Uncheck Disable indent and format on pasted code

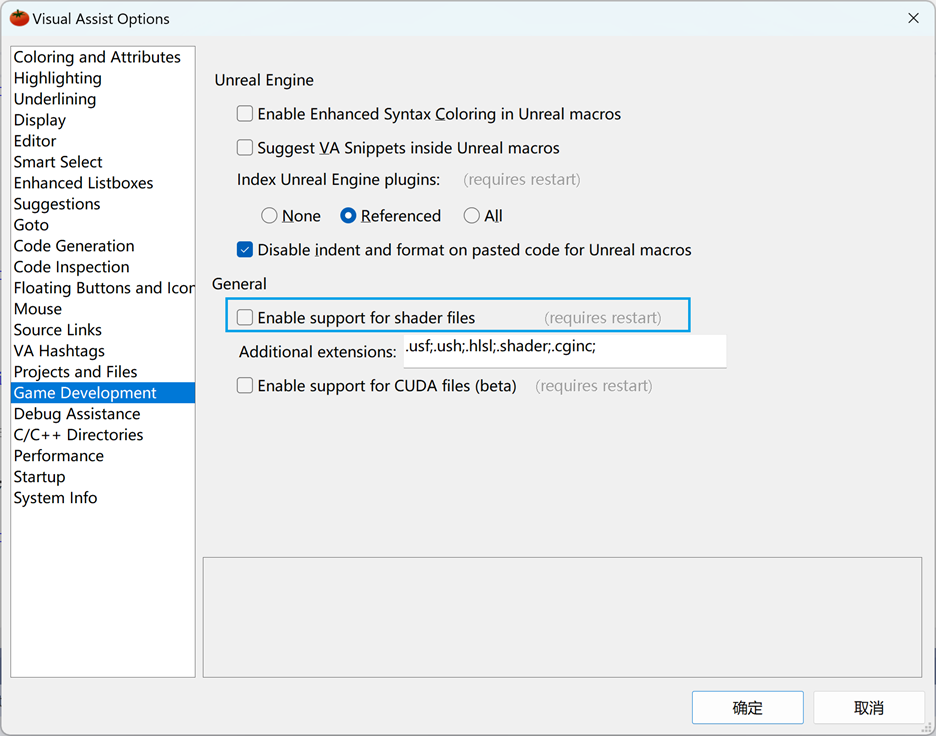point(245,250)
